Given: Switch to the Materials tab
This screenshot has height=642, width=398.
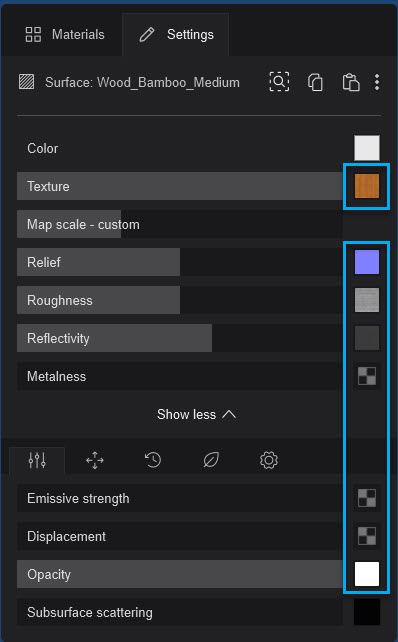Looking at the screenshot, I should click(65, 34).
